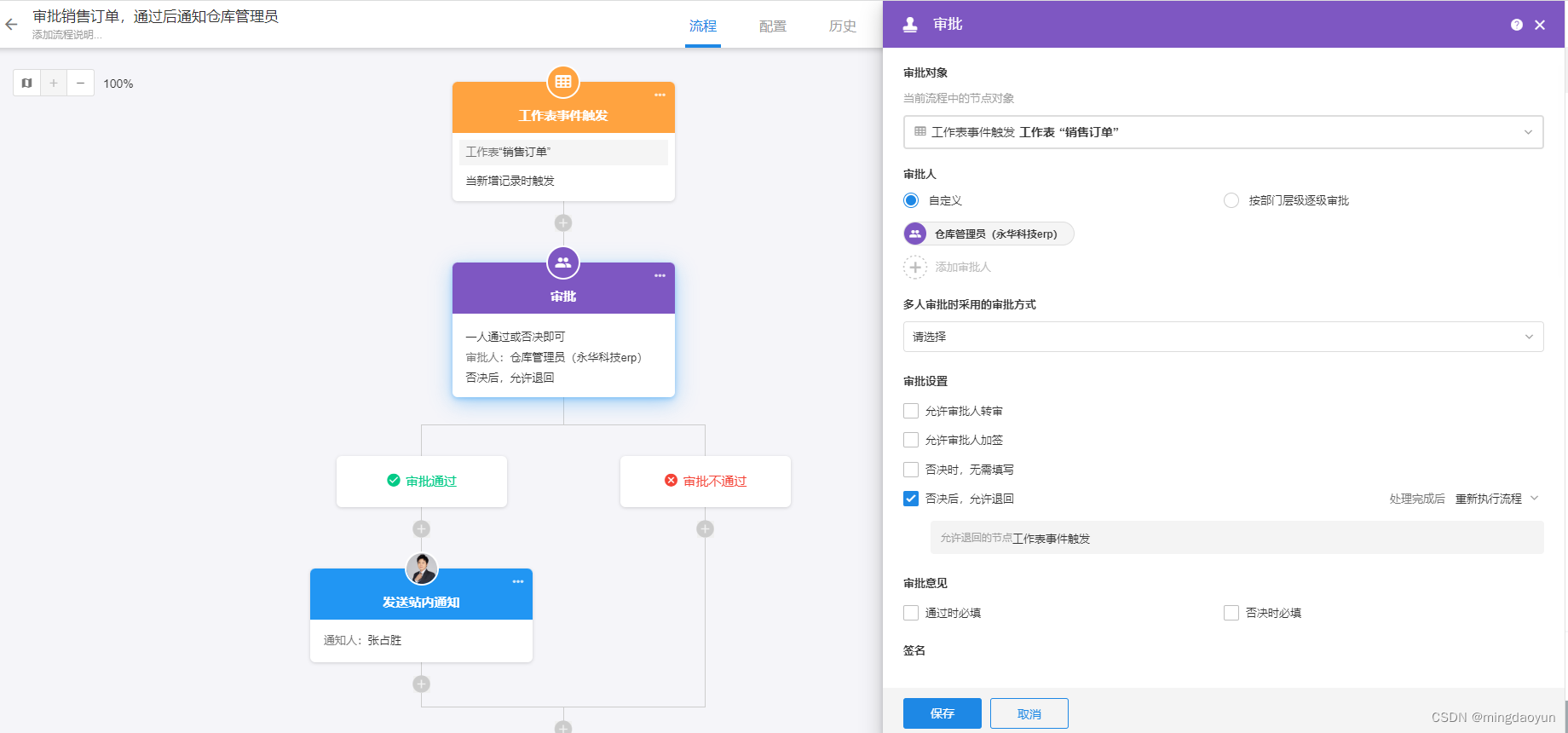Click 添加流程说明 description field

pyautogui.click(x=67, y=35)
